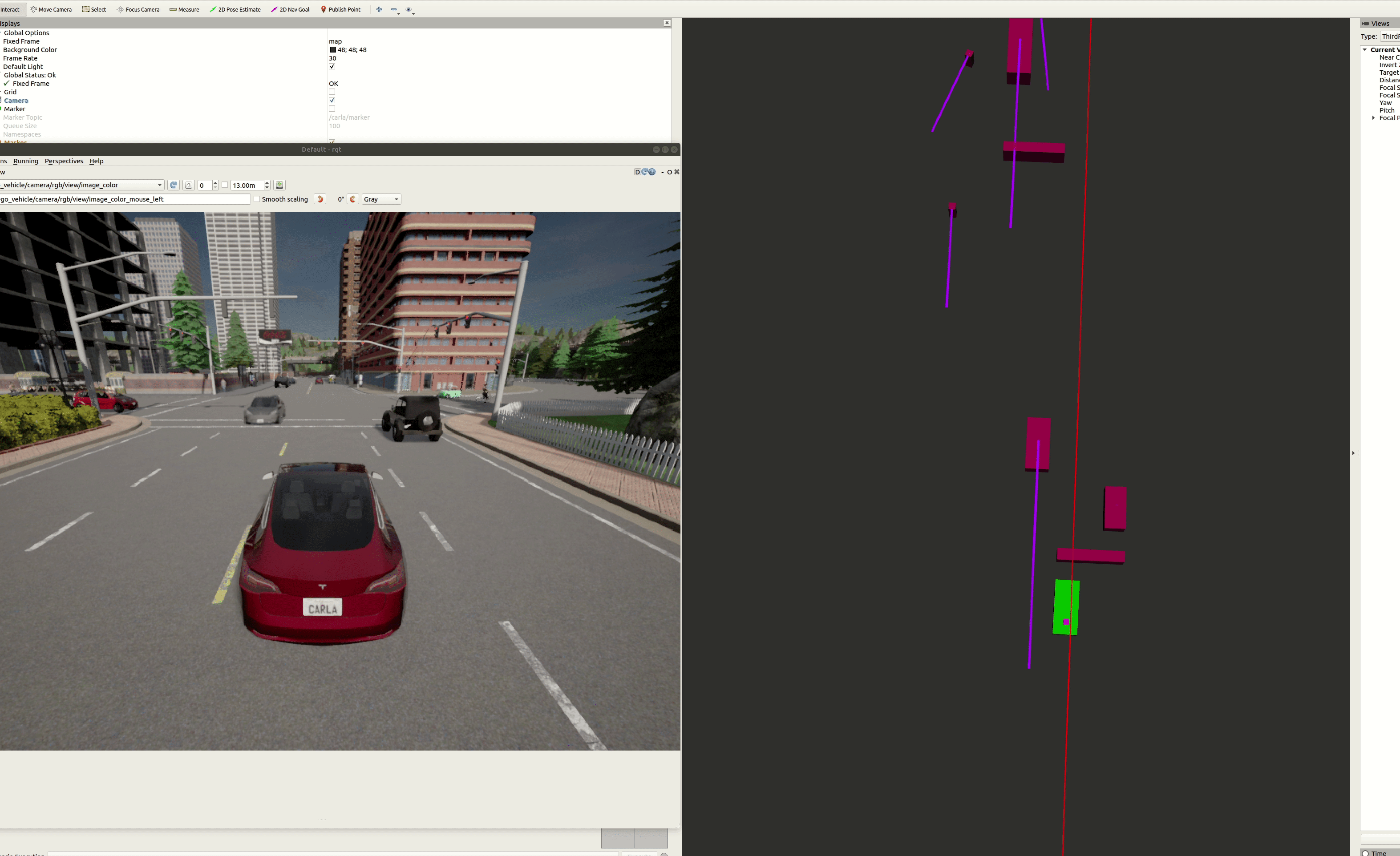
Task: Open the Perspectives menu
Action: [64, 162]
